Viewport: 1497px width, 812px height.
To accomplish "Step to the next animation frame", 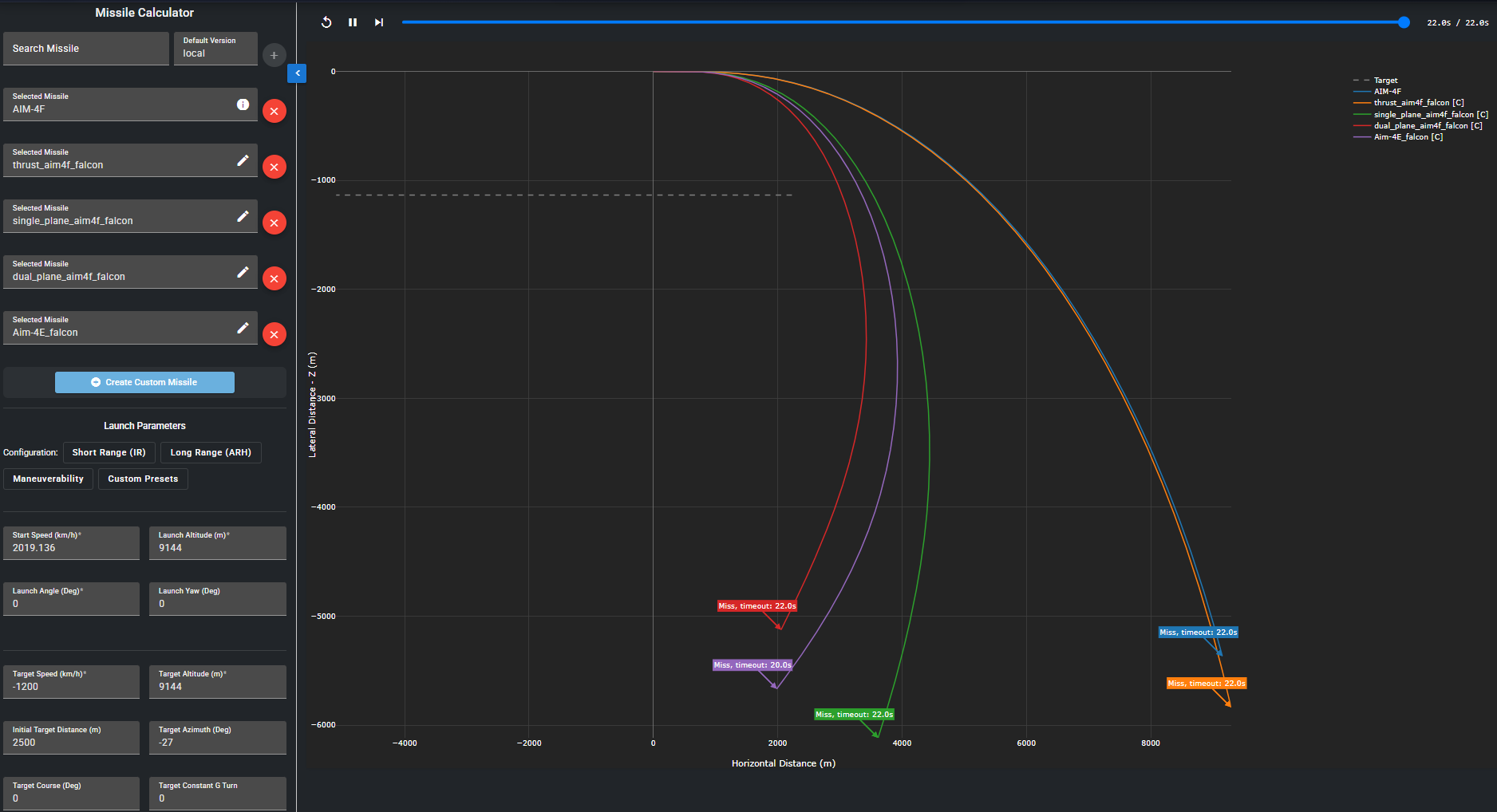I will coord(379,22).
